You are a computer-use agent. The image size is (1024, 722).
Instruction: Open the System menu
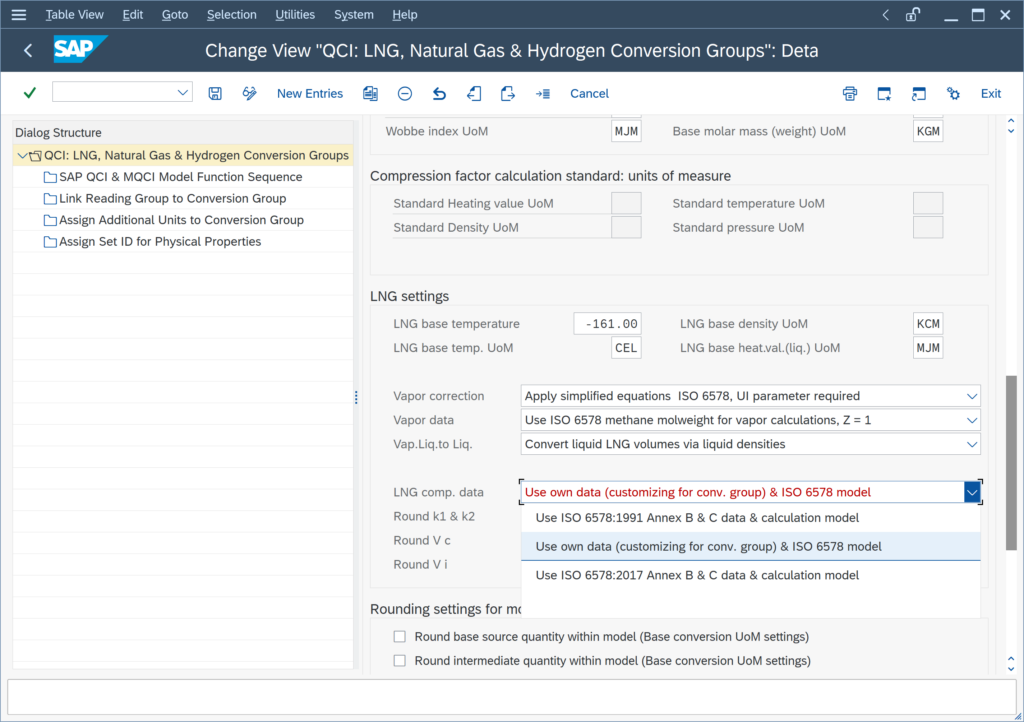tap(353, 14)
